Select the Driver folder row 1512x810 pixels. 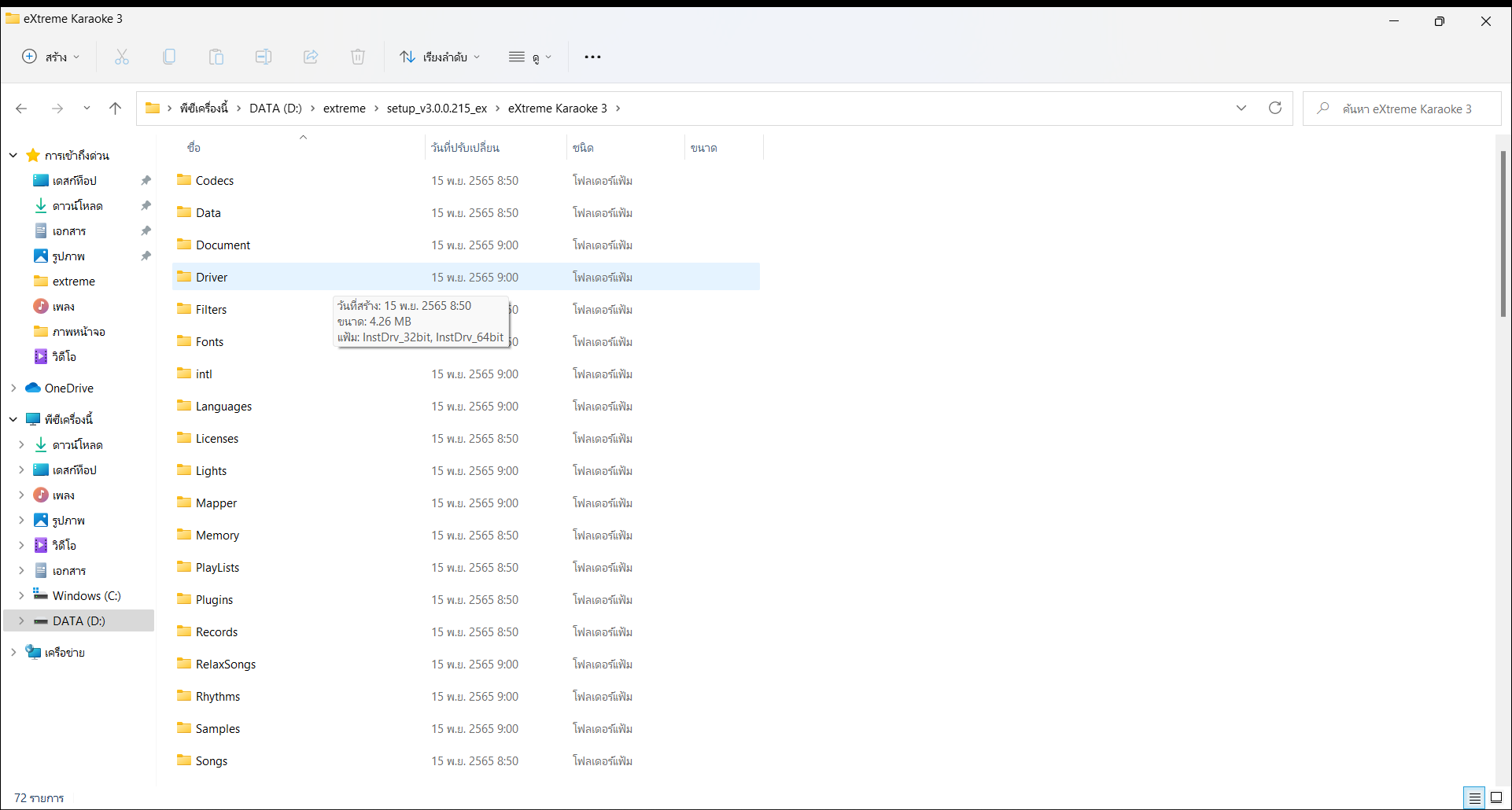click(x=466, y=277)
